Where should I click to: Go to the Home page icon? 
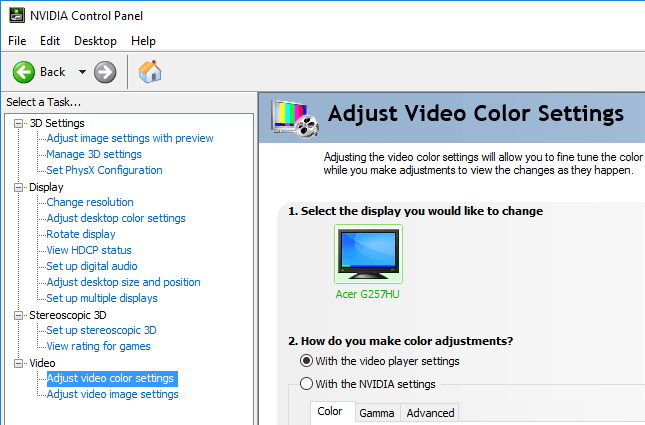[x=150, y=72]
